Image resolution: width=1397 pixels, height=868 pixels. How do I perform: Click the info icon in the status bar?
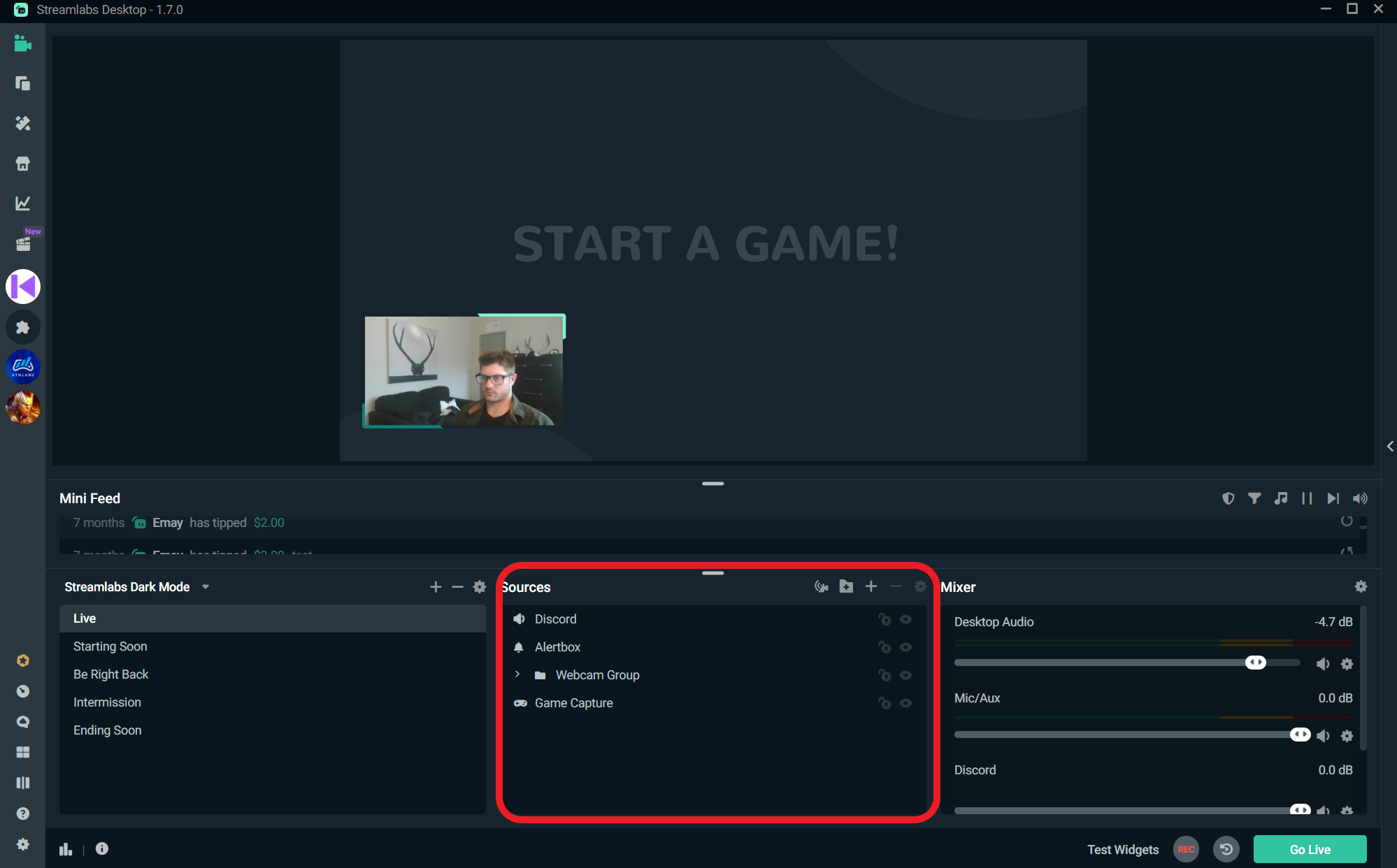click(x=102, y=848)
